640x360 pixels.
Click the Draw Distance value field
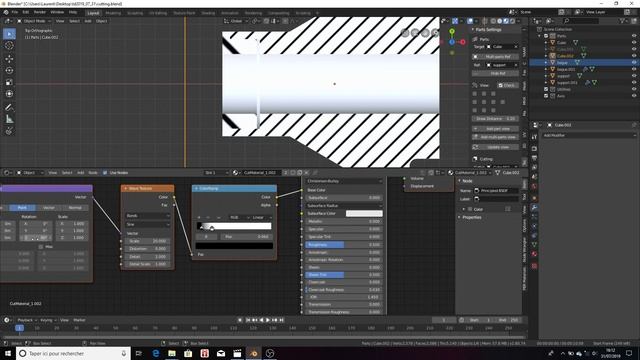tap(496, 119)
